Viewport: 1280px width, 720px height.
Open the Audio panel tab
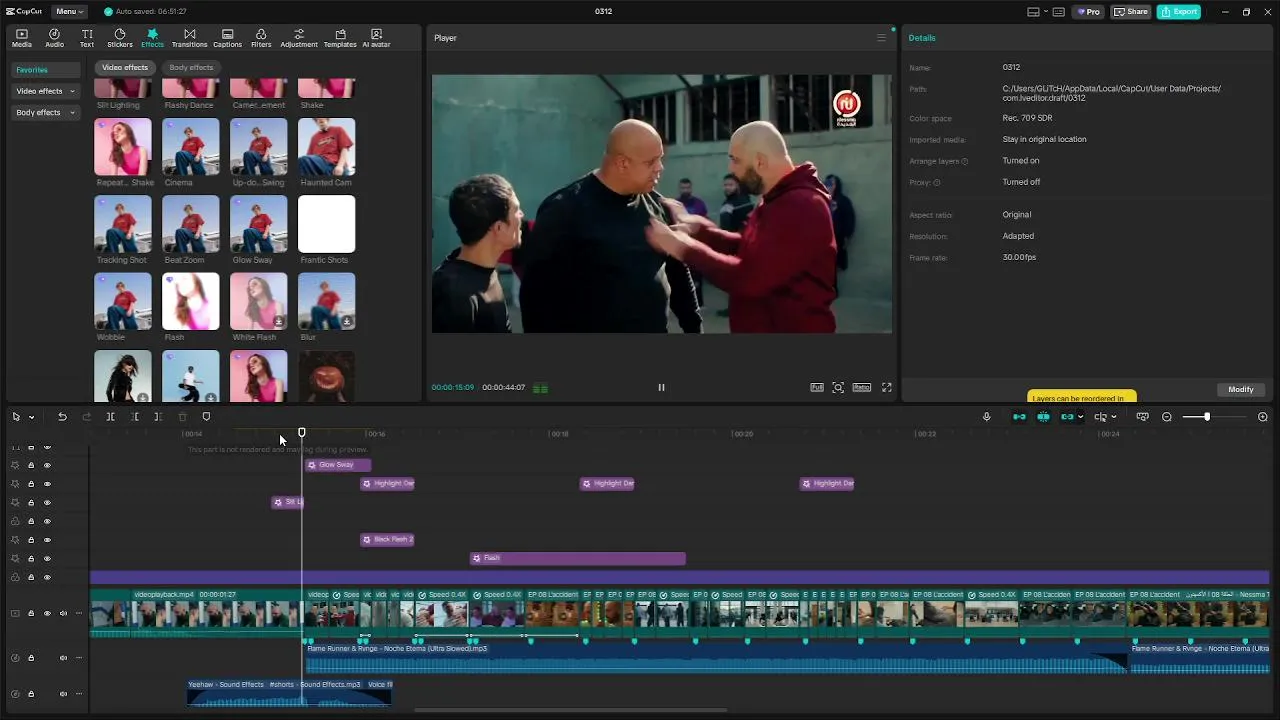[54, 38]
